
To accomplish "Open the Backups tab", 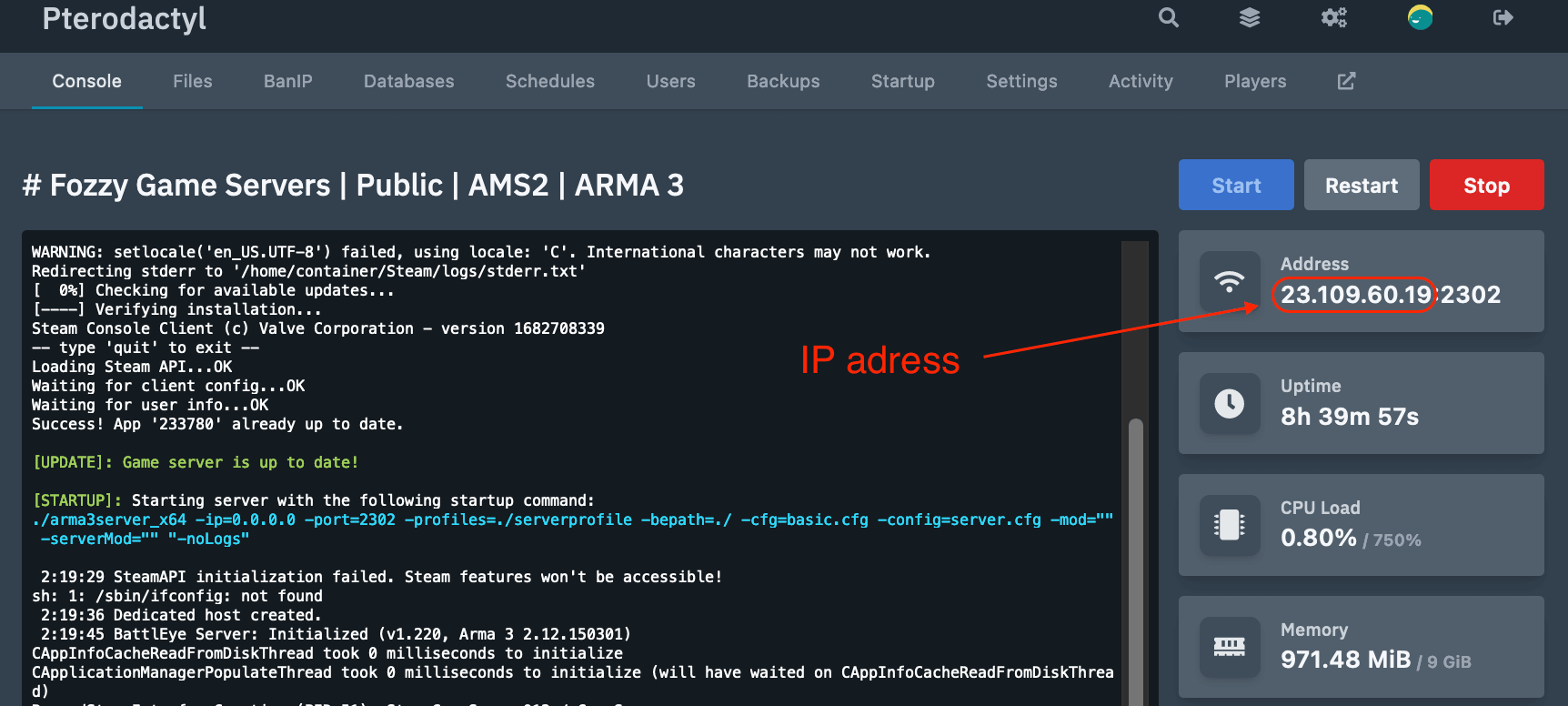I will [x=783, y=81].
